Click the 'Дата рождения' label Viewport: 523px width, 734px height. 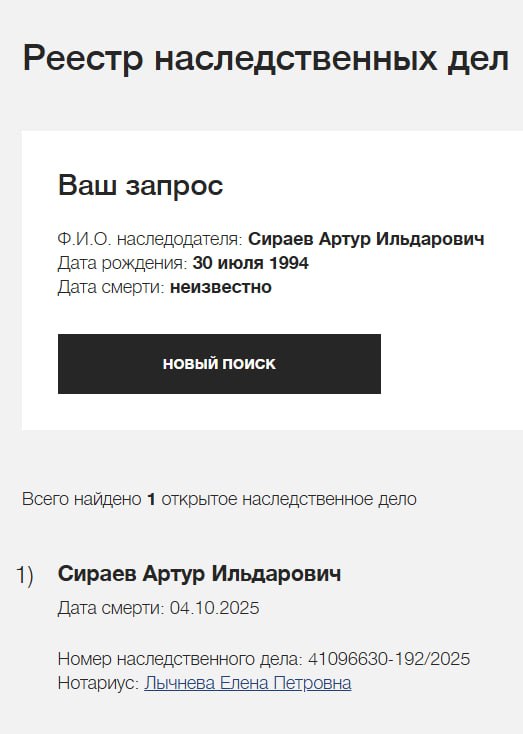pos(123,263)
